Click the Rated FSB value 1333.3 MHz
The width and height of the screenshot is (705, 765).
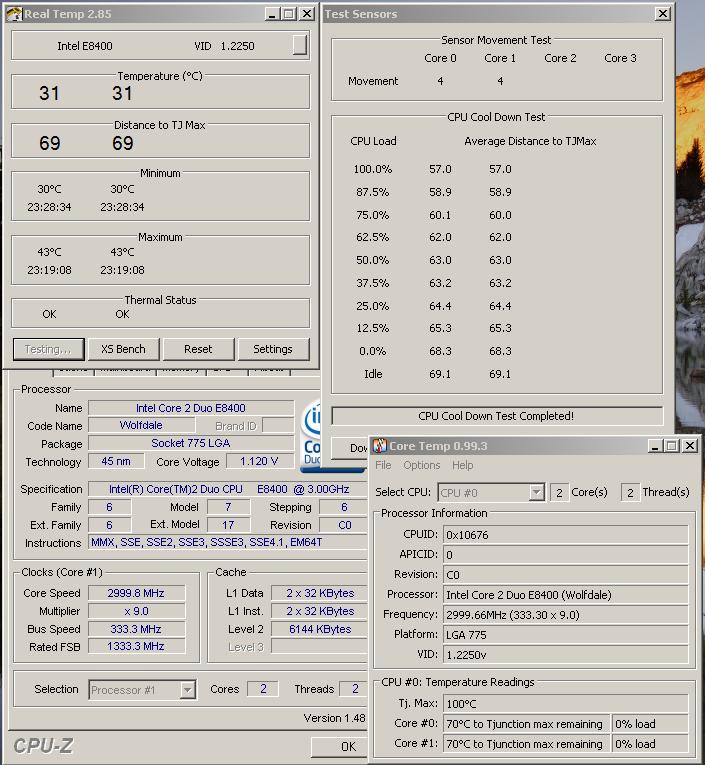click(x=136, y=646)
